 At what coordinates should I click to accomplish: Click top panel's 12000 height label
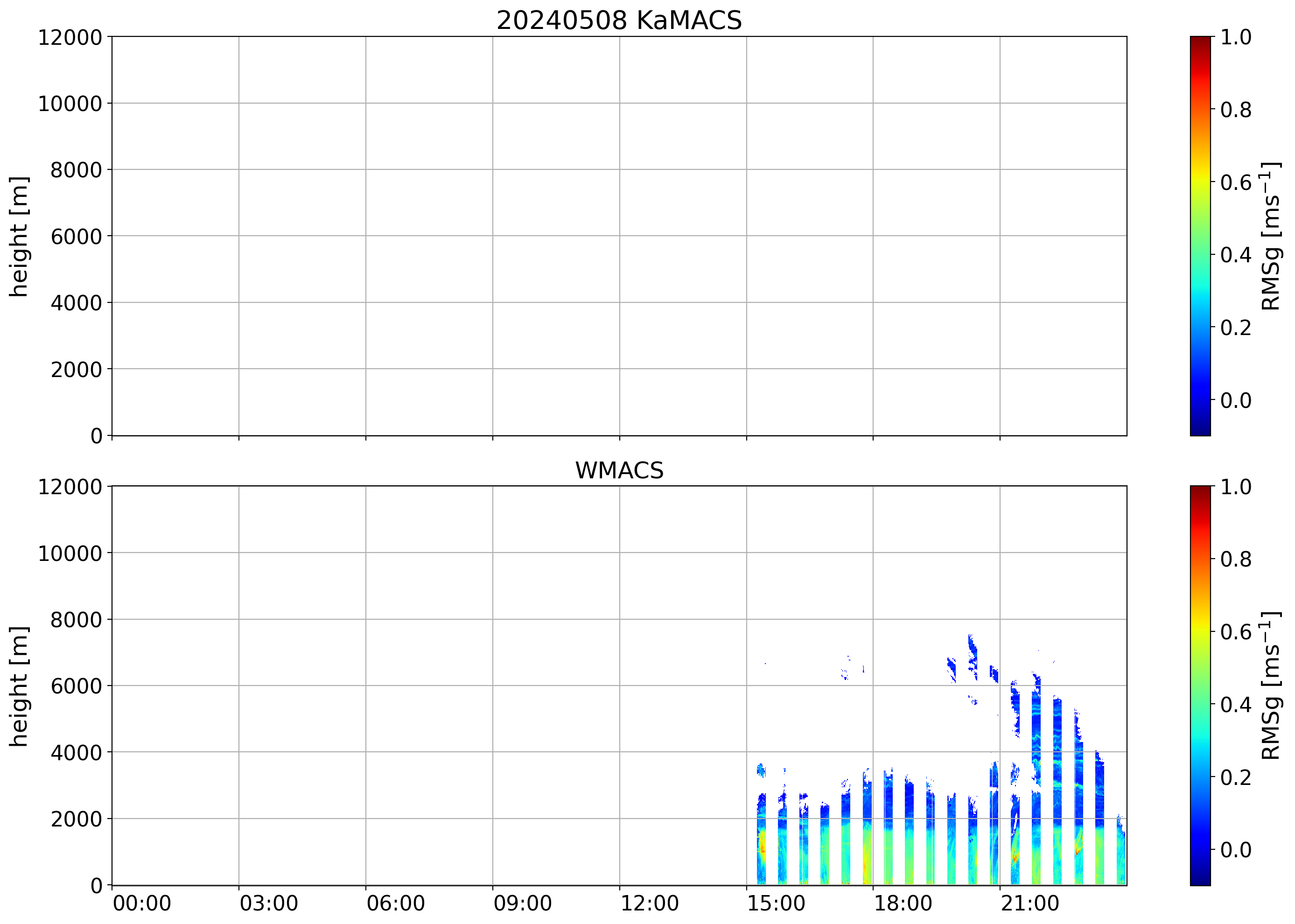(70, 37)
